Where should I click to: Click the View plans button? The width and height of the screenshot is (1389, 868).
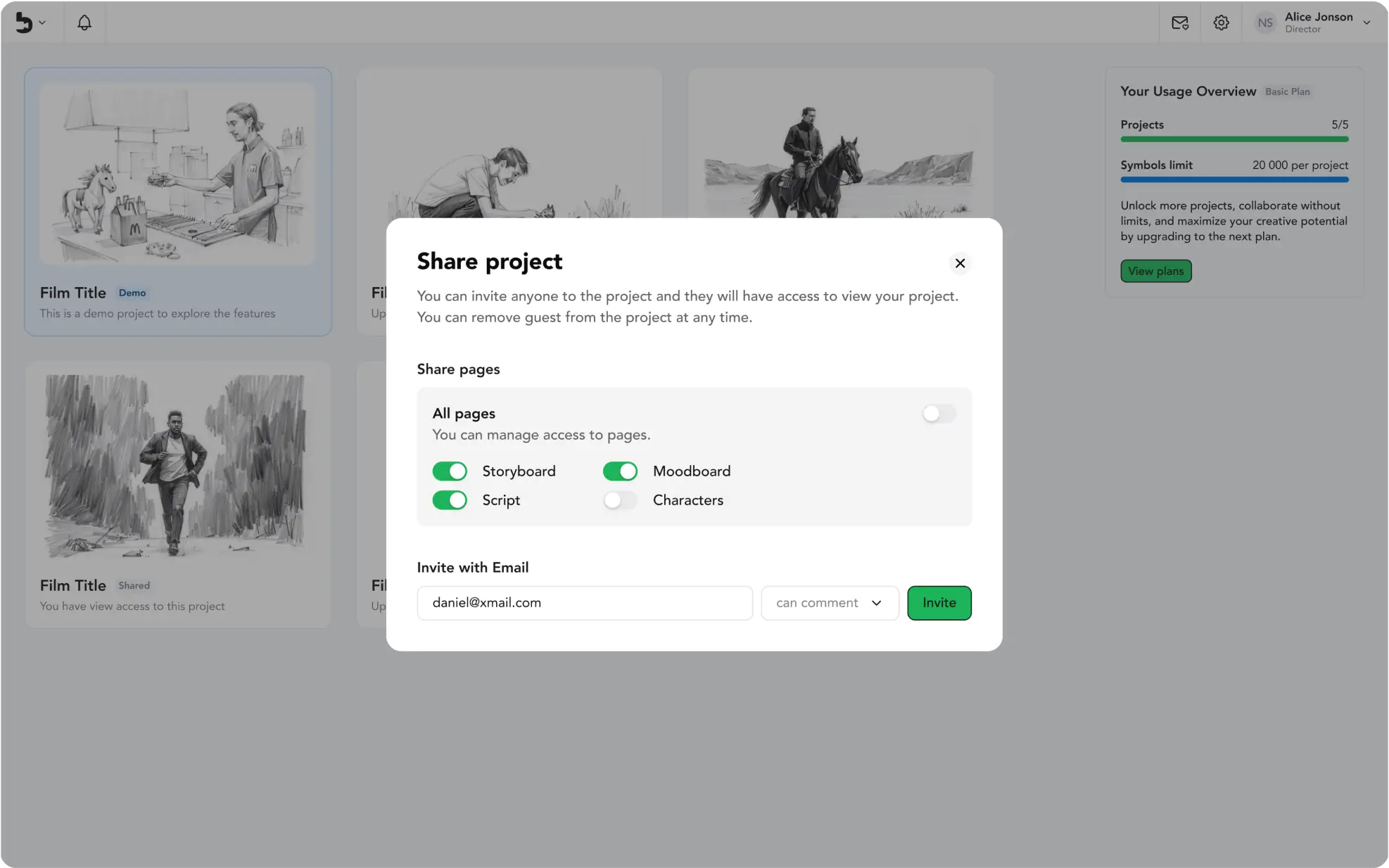tap(1155, 271)
